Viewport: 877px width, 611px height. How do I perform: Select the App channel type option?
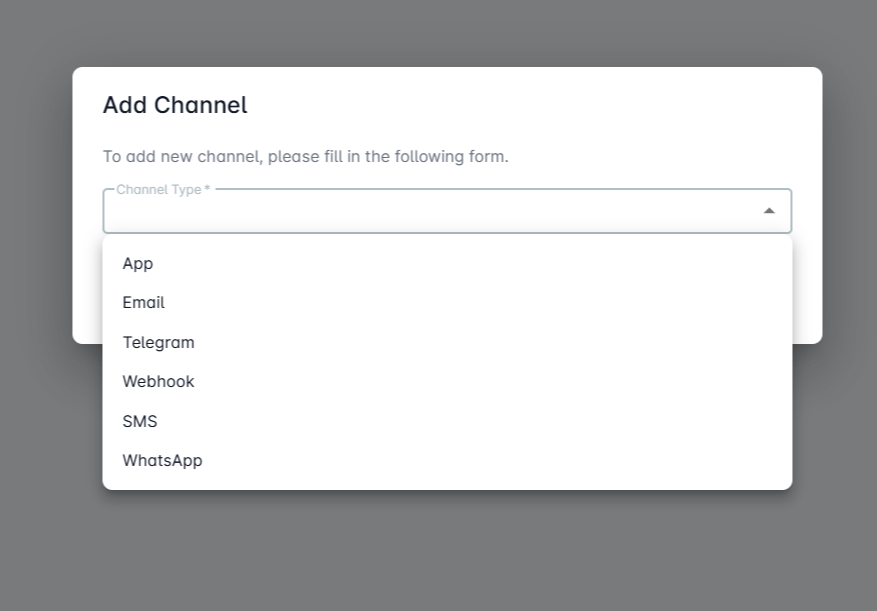point(138,263)
